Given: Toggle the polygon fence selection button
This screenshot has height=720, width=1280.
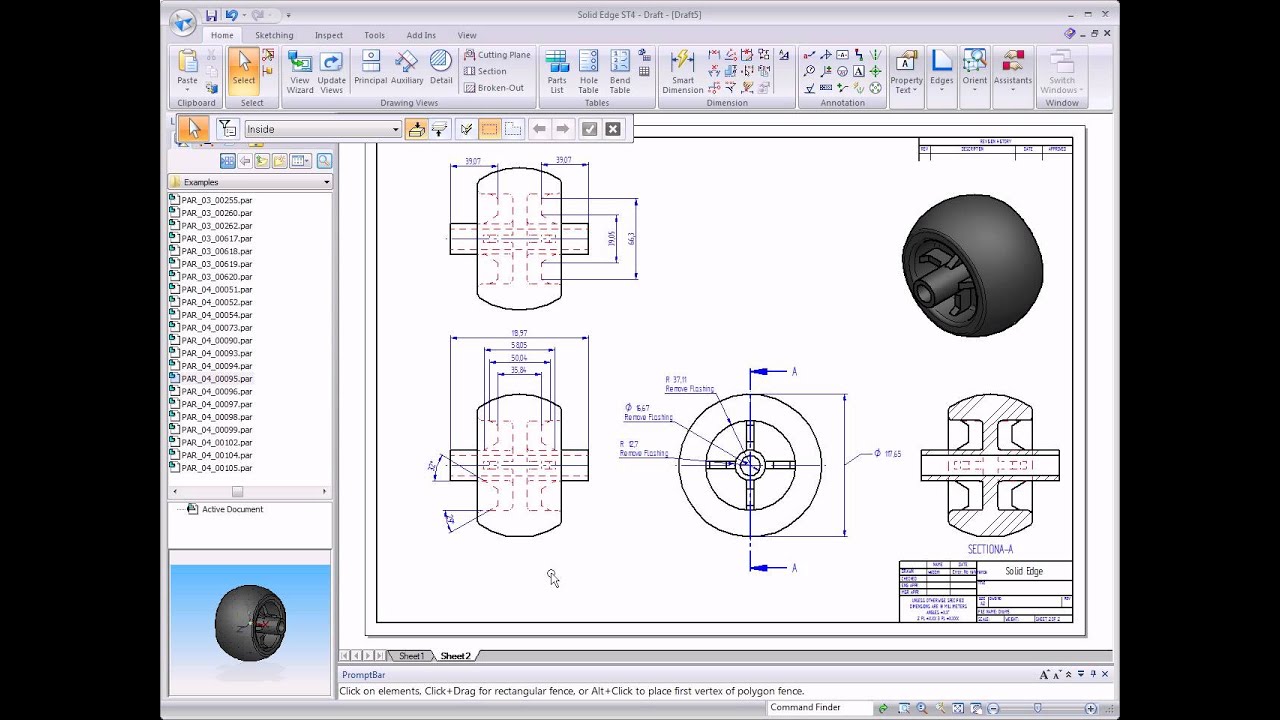Looking at the screenshot, I should [513, 129].
